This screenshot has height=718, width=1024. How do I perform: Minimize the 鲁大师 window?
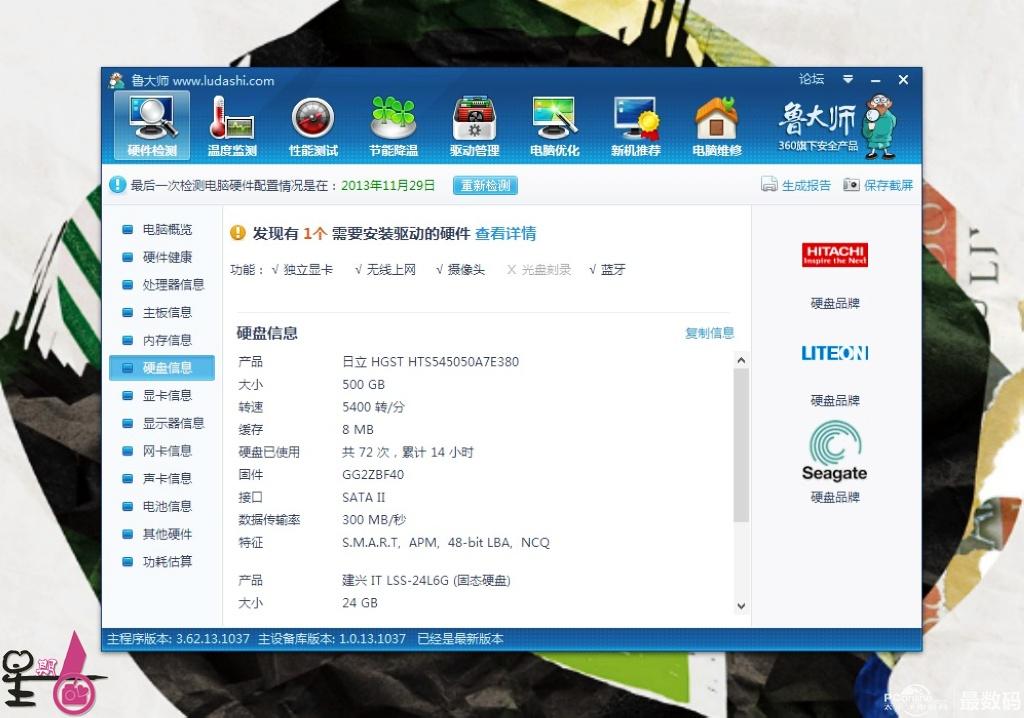pos(875,80)
